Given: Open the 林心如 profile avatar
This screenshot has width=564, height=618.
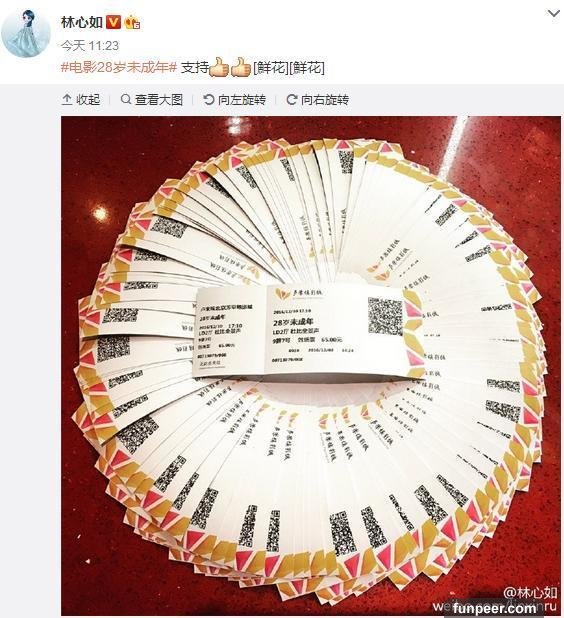Looking at the screenshot, I should [26, 34].
